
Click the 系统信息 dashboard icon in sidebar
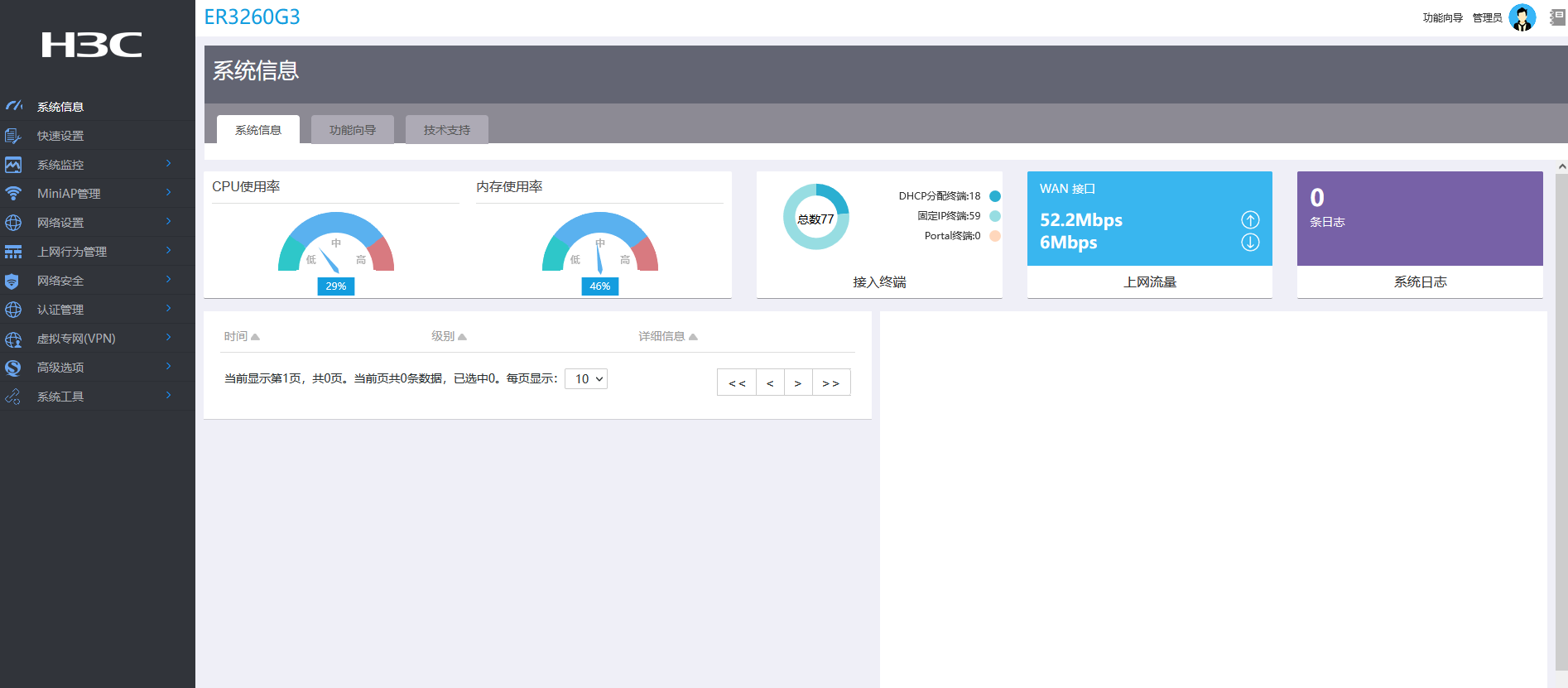coord(13,106)
